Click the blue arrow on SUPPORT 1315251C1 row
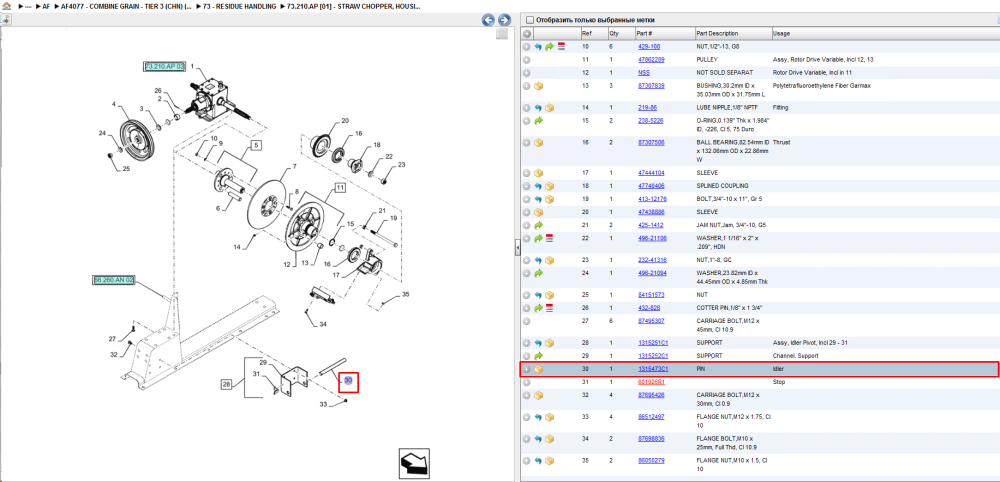 538,343
